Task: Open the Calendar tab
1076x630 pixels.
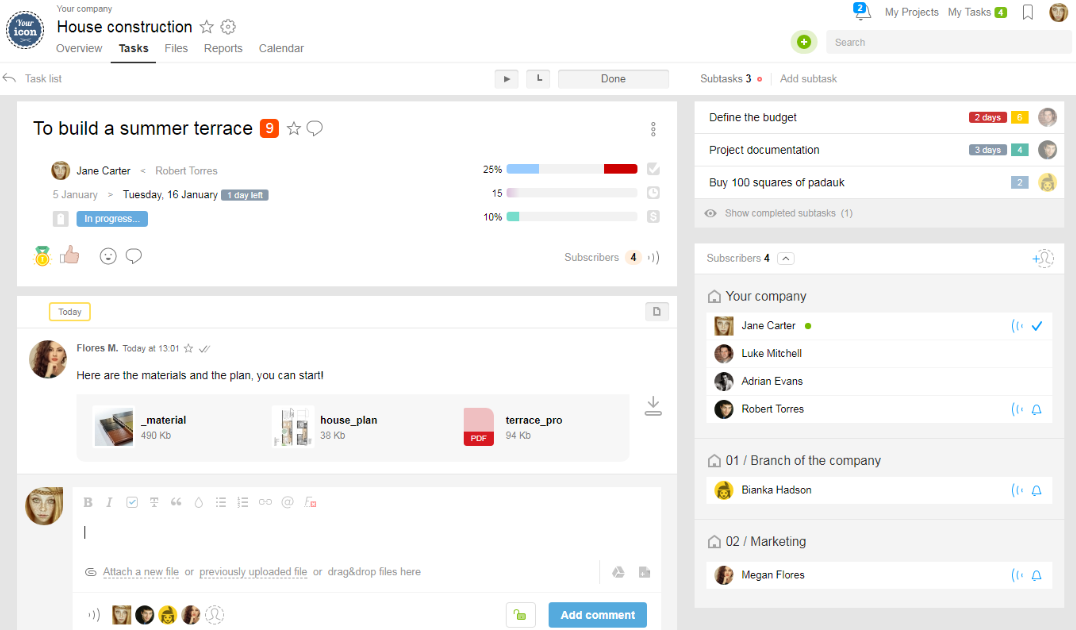Action: pos(281,48)
